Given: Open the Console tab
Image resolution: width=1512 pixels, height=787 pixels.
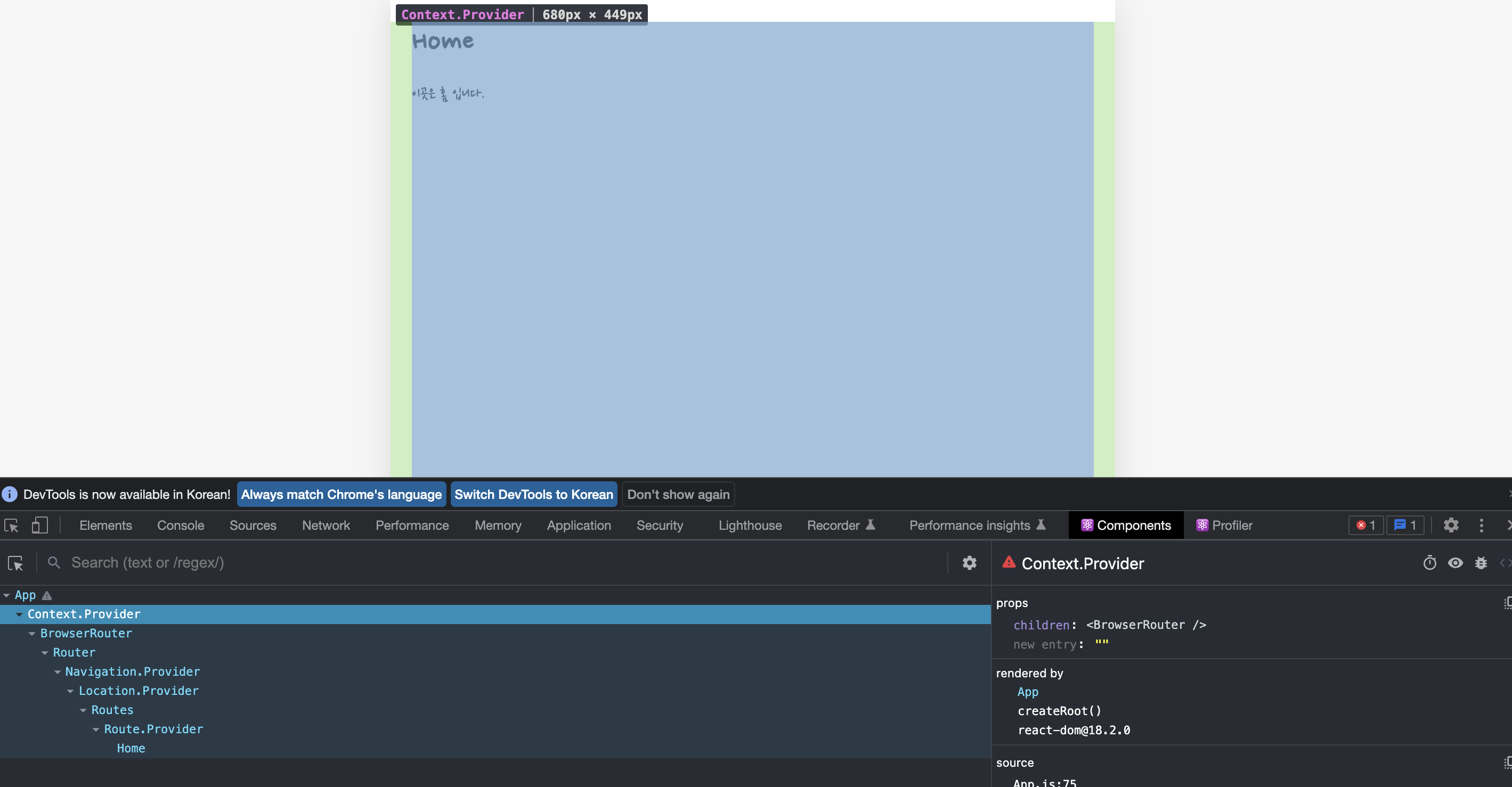Looking at the screenshot, I should (180, 525).
